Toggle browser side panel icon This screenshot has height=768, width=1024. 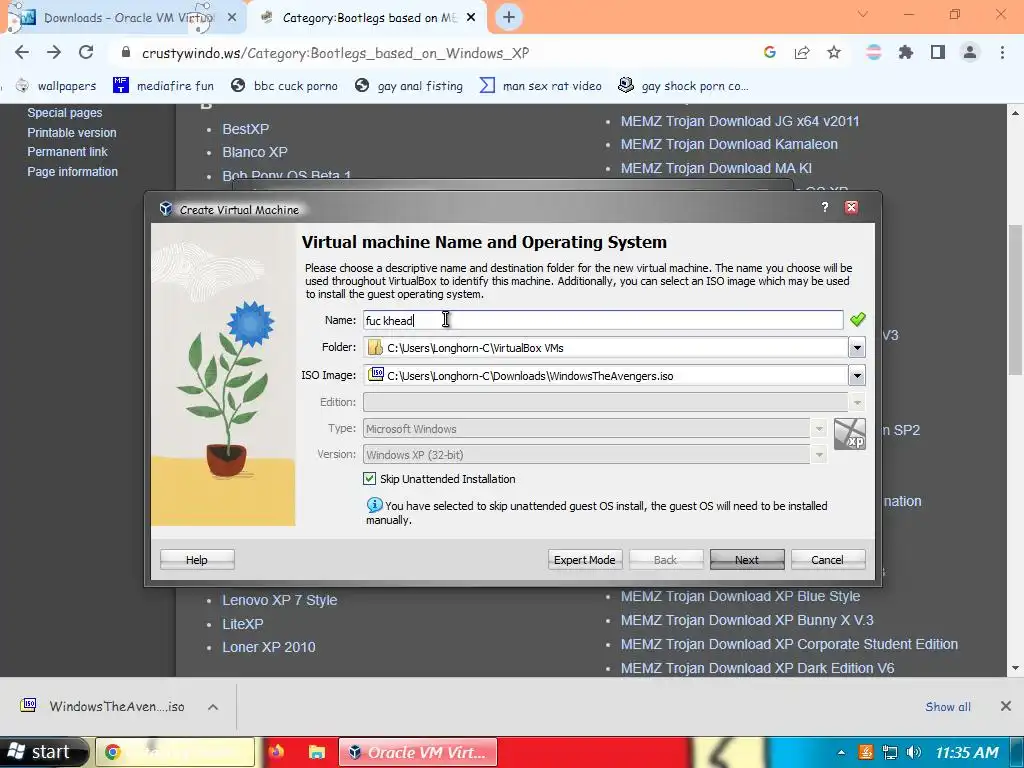tap(937, 52)
